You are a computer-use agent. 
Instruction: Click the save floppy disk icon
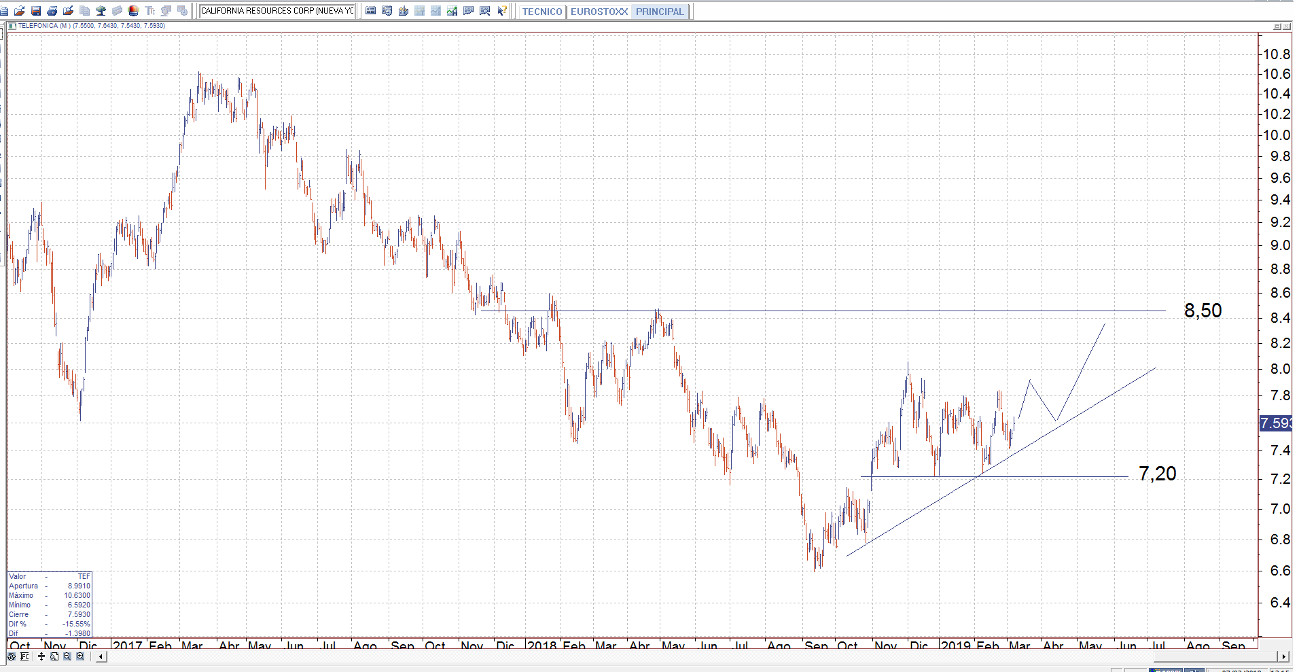click(x=34, y=11)
